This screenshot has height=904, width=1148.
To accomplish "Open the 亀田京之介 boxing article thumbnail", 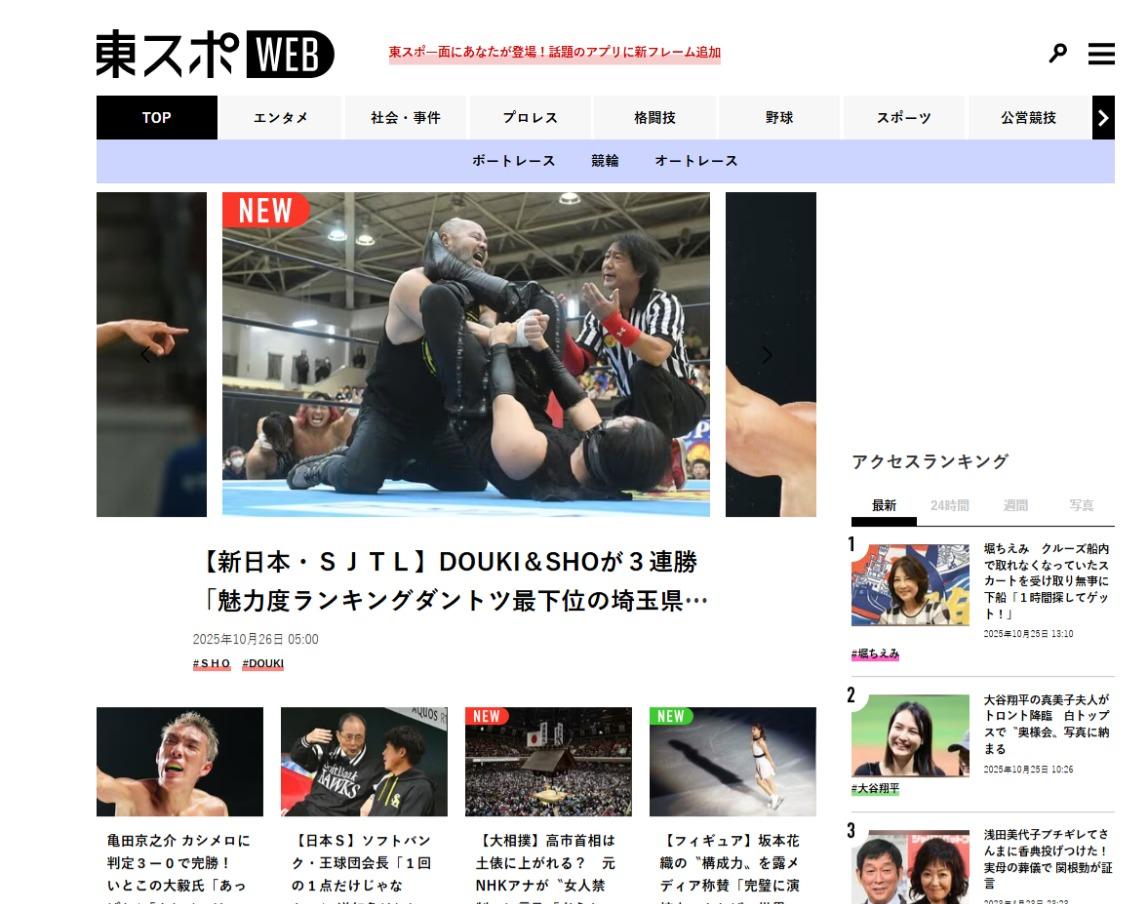I will pos(180,762).
